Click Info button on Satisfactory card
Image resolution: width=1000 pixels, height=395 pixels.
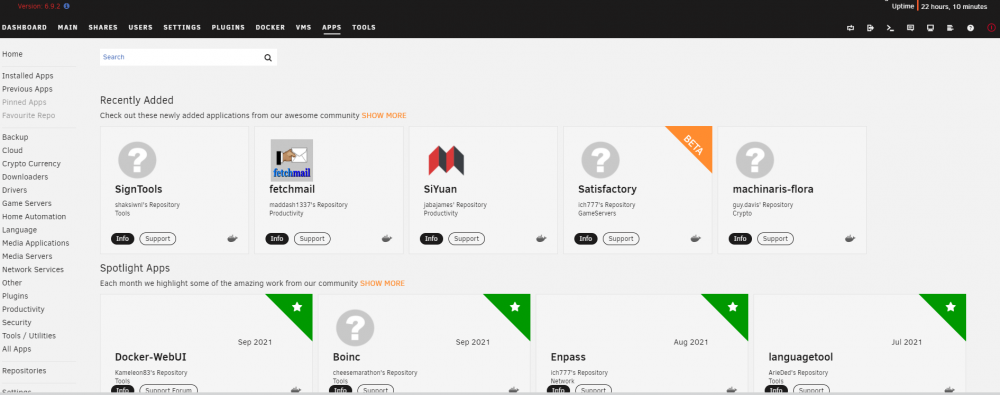[585, 239]
